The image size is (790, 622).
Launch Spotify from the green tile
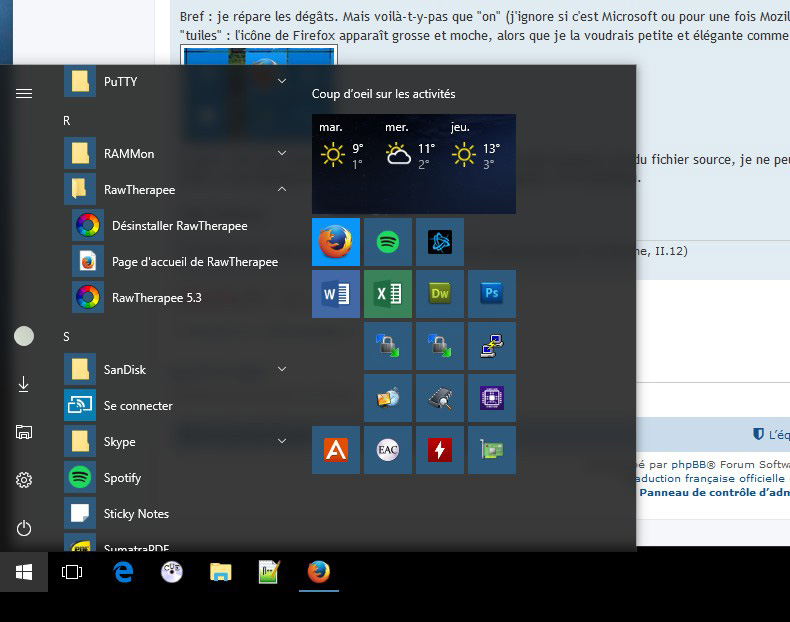point(388,242)
